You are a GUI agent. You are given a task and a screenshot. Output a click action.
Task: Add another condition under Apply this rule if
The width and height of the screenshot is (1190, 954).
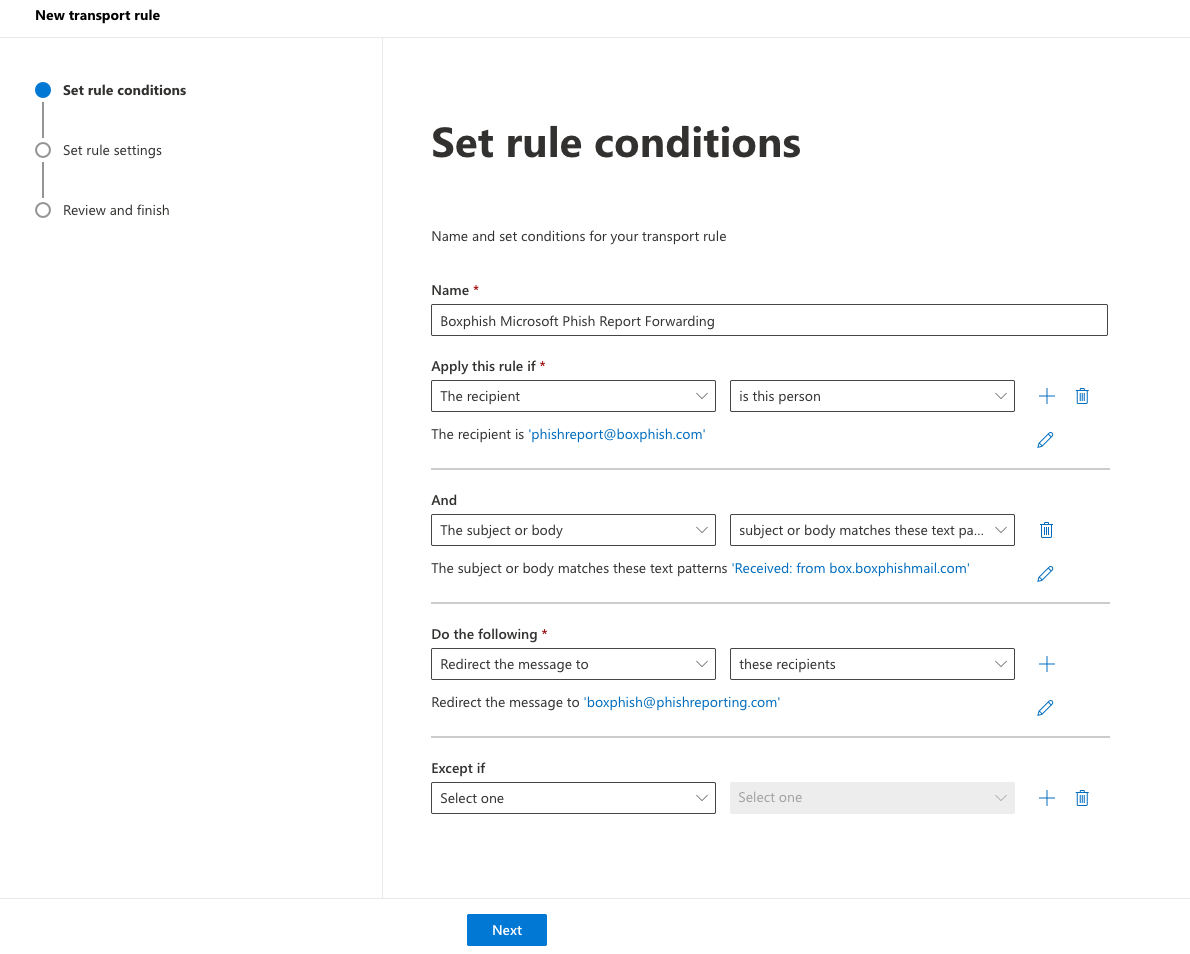click(1047, 396)
